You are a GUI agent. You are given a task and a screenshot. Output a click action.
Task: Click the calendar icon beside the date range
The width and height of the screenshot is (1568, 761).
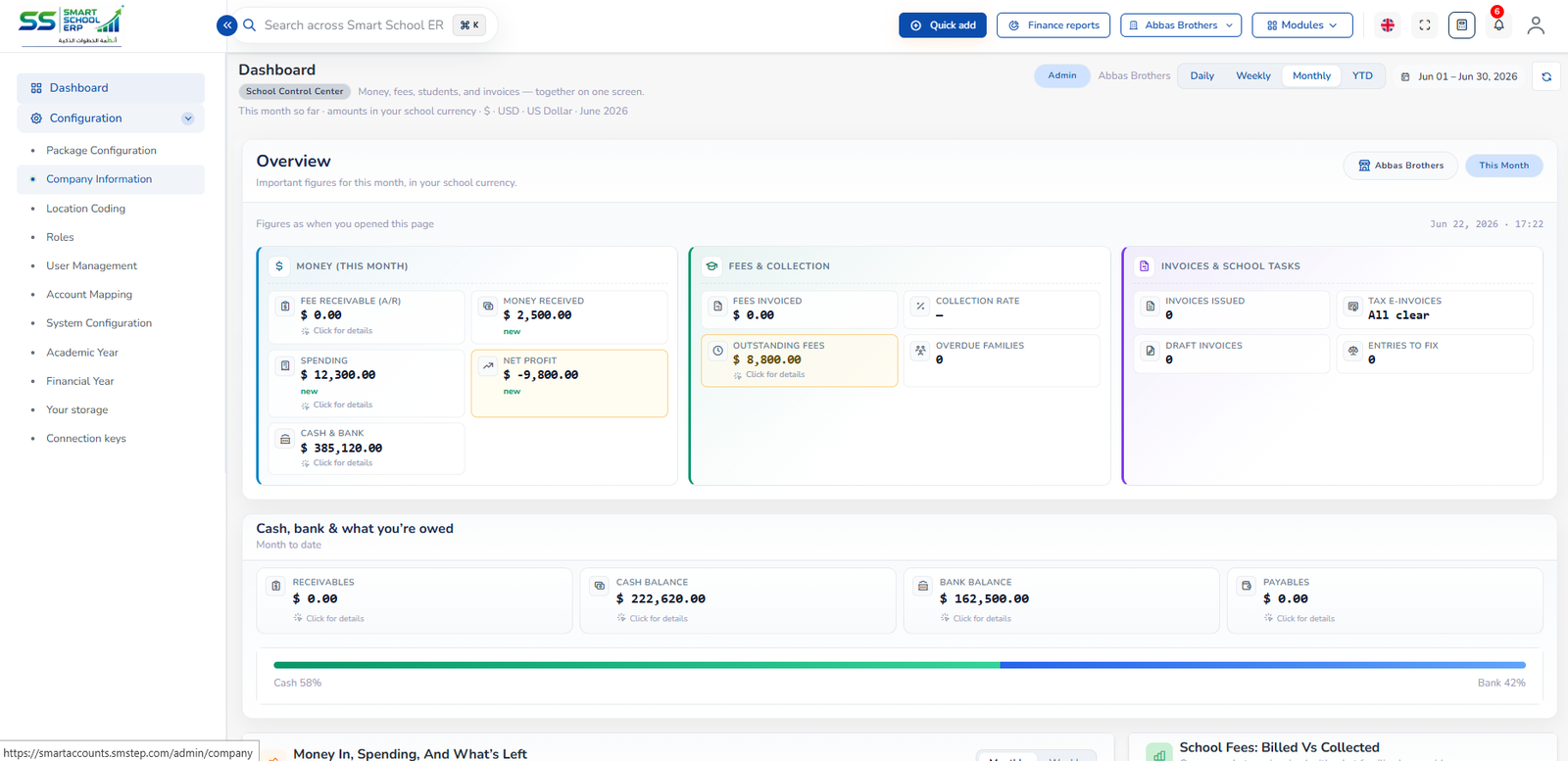[x=1405, y=76]
